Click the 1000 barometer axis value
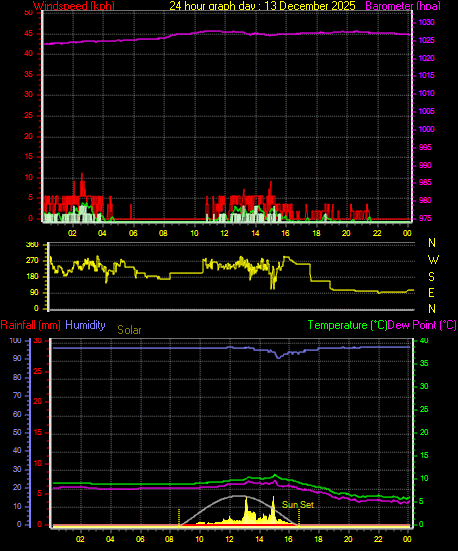Viewport: 458px width, 551px height. pyautogui.click(x=426, y=129)
